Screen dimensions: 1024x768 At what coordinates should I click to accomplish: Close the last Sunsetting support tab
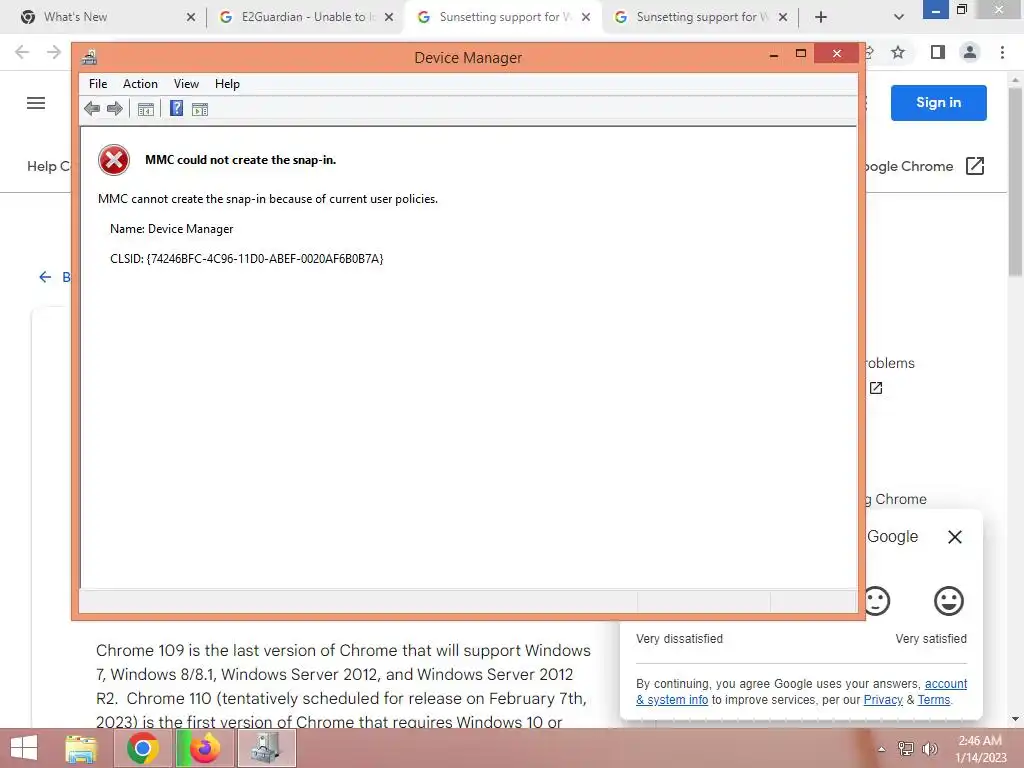coord(783,18)
